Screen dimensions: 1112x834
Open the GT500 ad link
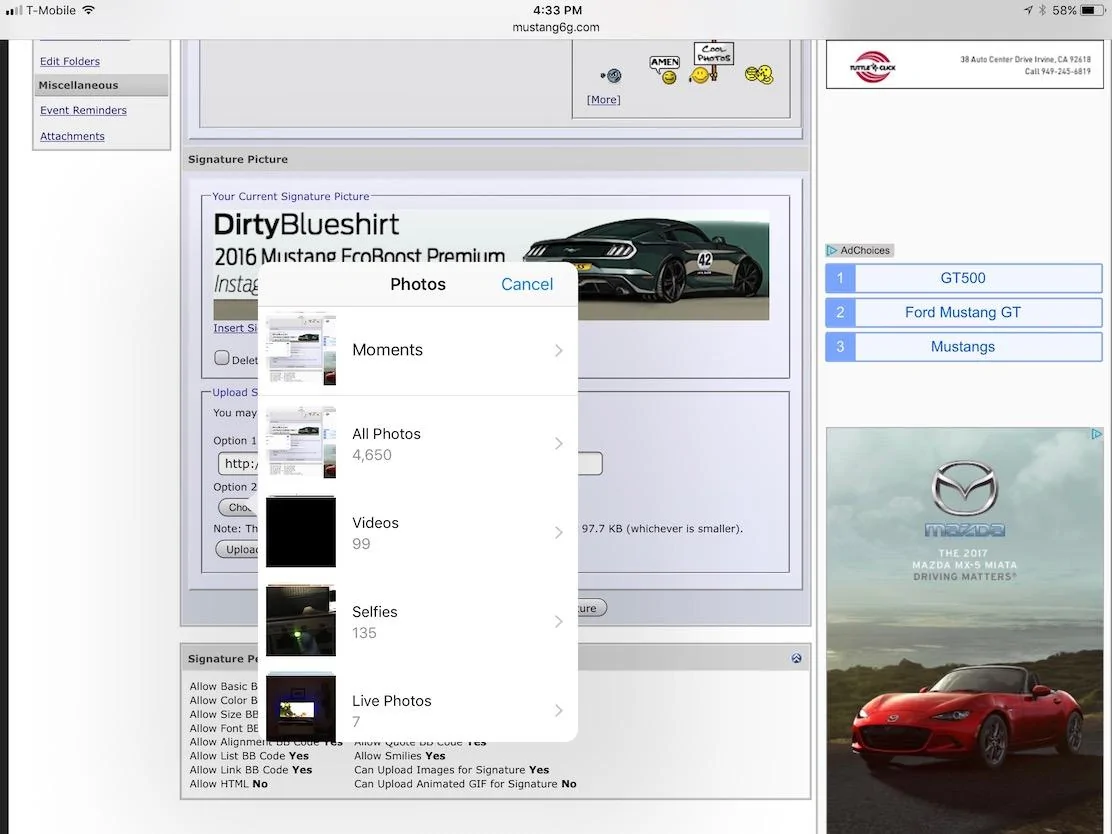coord(963,278)
